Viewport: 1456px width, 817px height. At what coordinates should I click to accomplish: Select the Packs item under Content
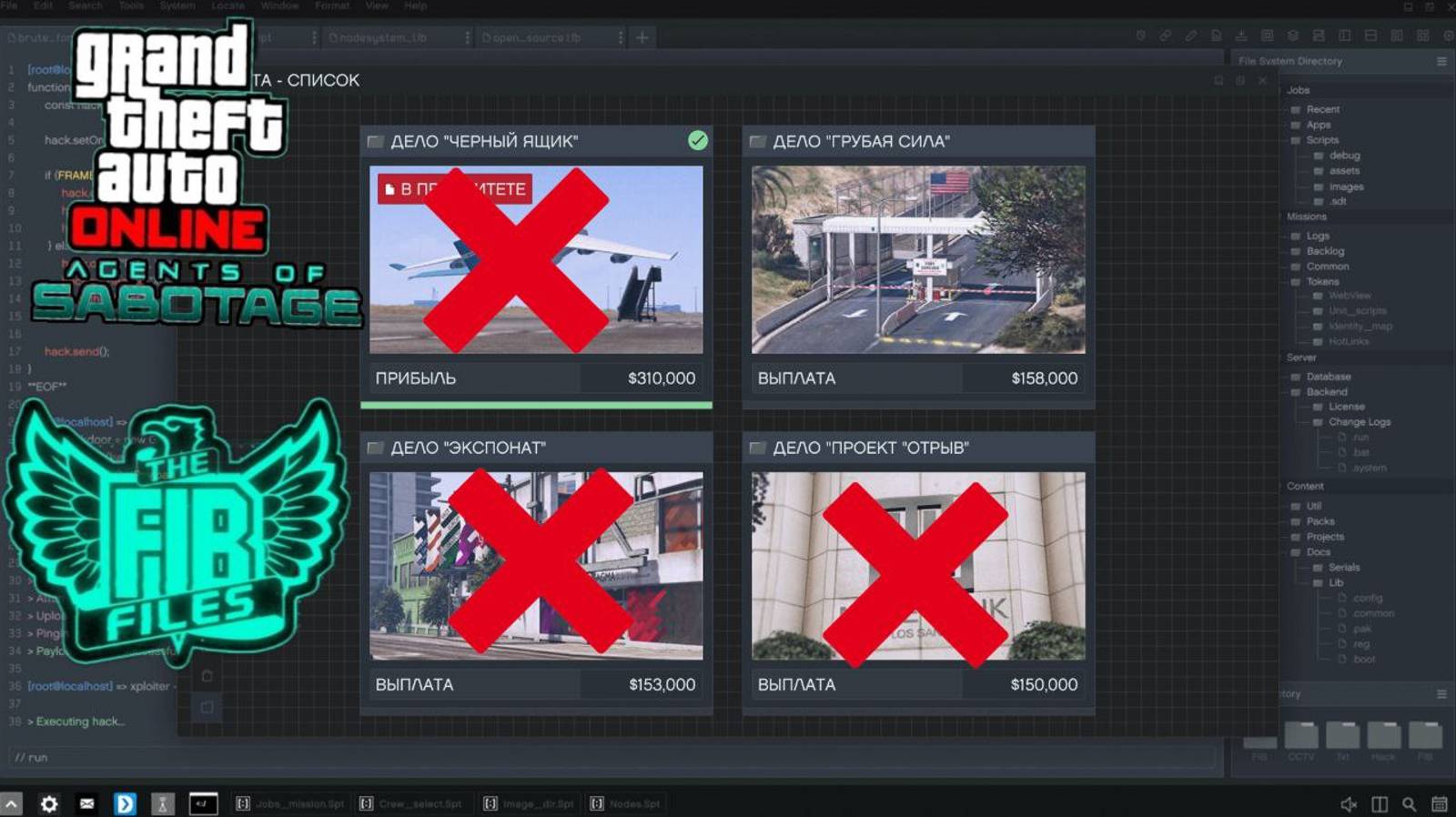click(x=1320, y=521)
